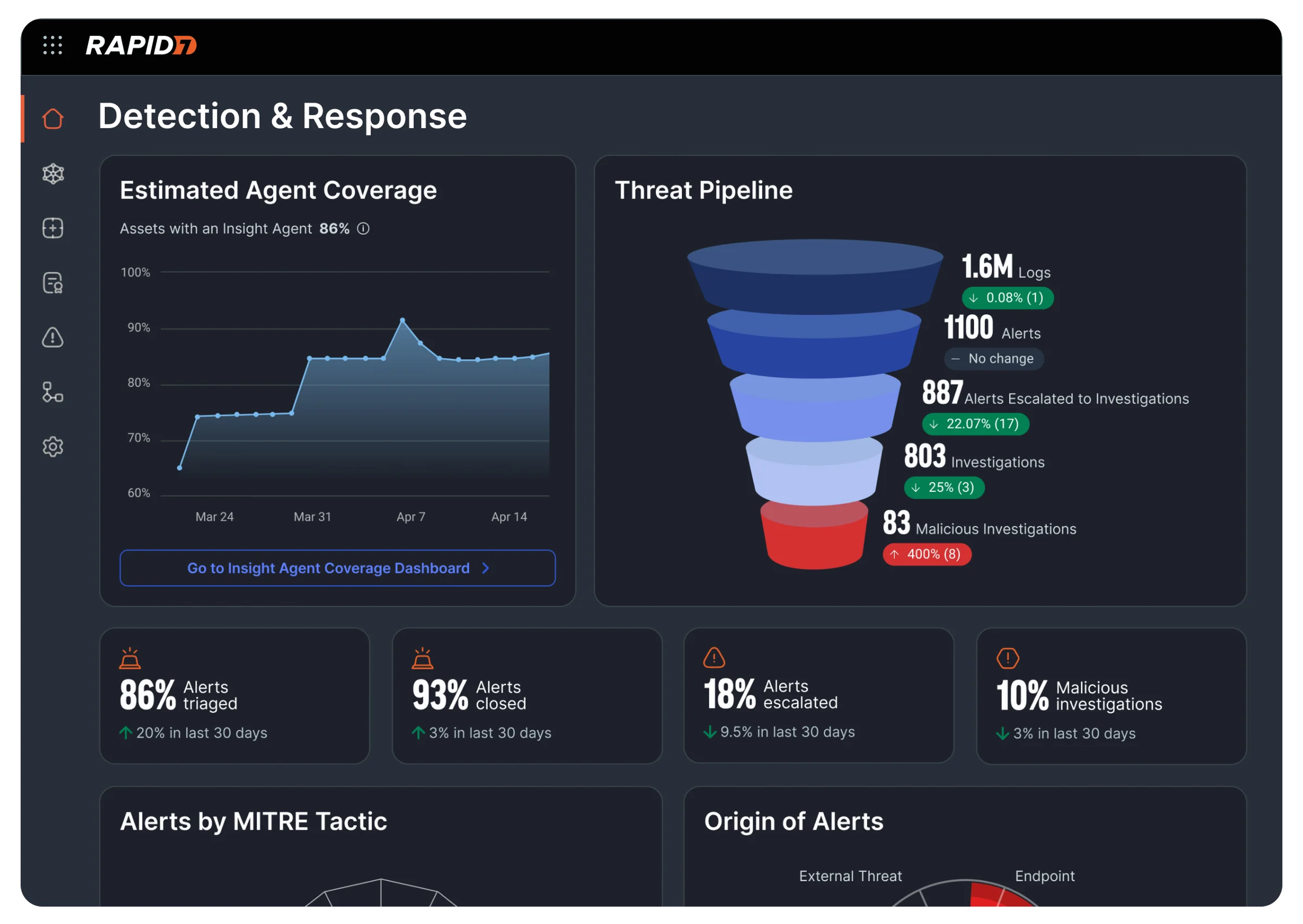Click the 0.08% (1) logs badge
1303x924 pixels.
click(x=1008, y=298)
